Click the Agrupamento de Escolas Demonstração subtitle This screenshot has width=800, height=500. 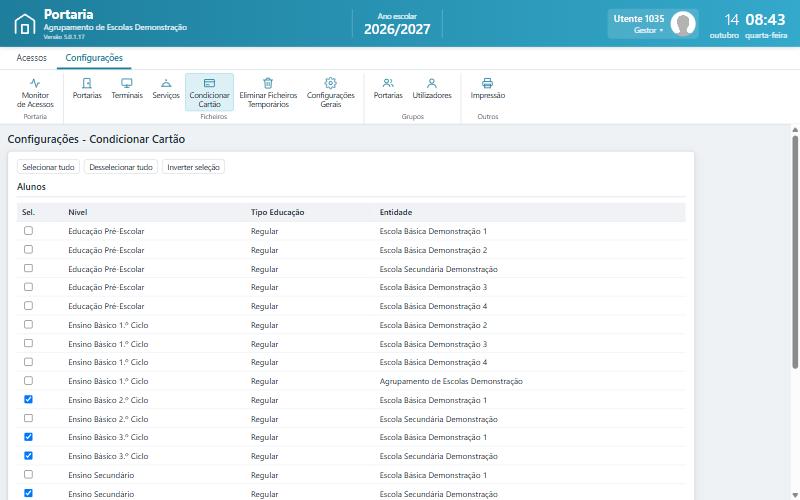[x=115, y=28]
